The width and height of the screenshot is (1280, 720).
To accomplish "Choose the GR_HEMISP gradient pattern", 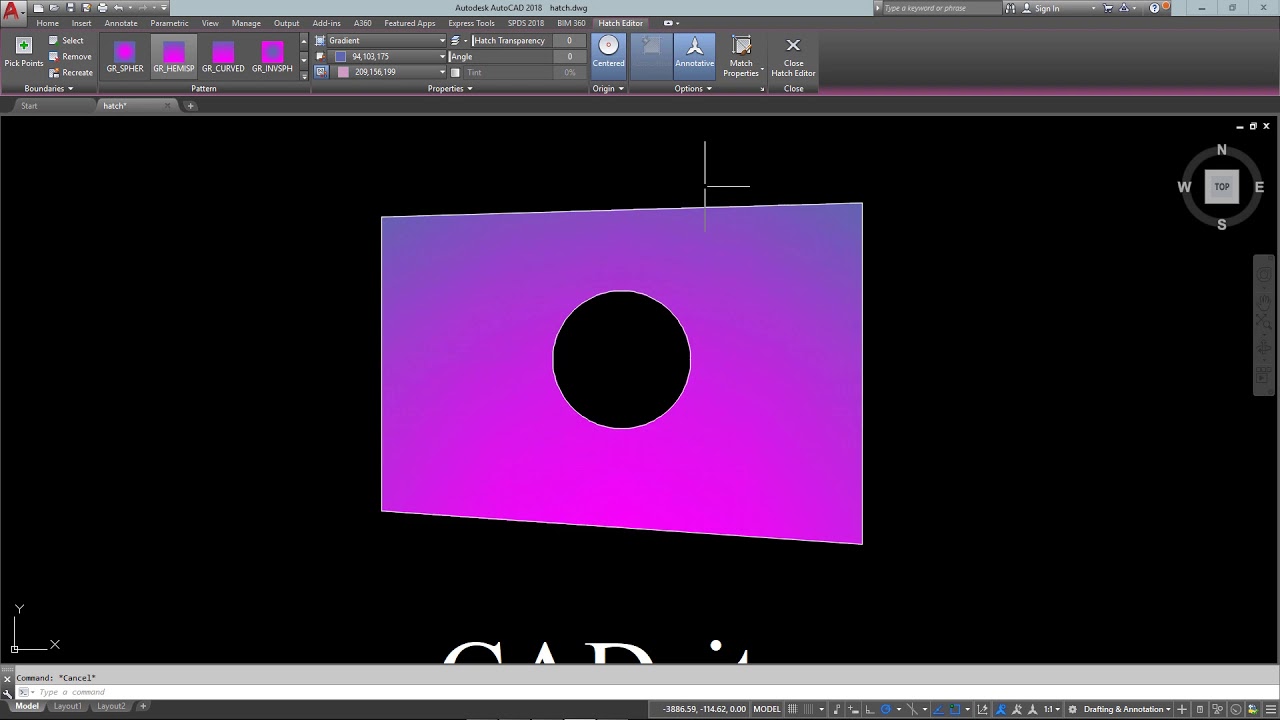I will [x=174, y=57].
